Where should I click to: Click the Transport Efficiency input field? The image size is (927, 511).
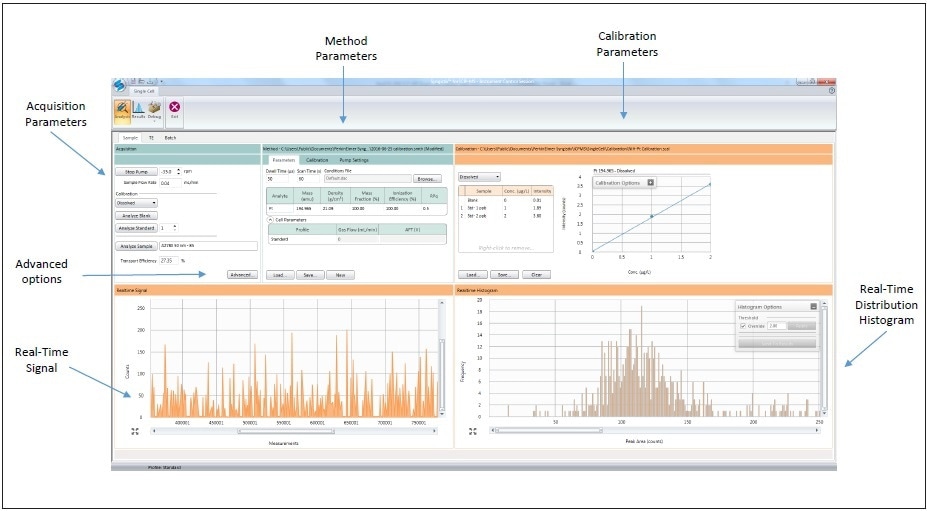168,260
